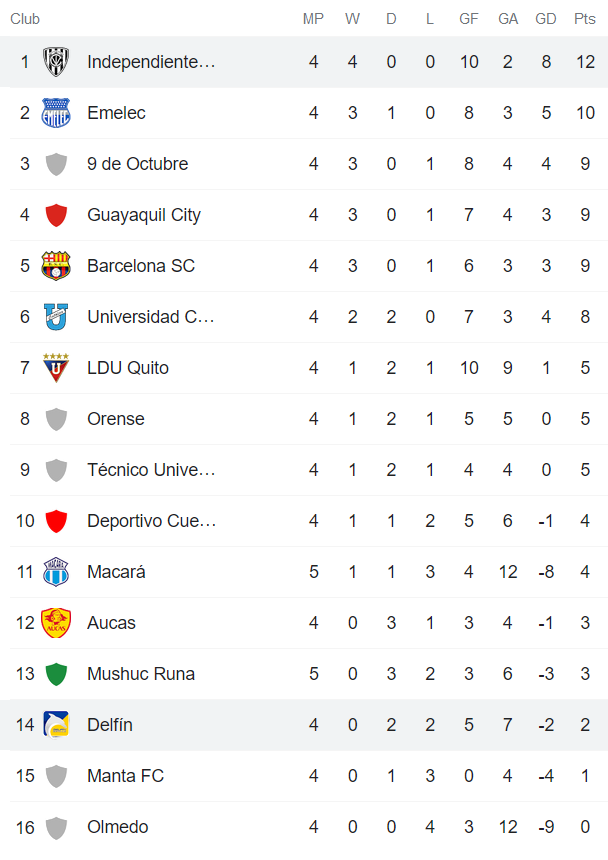Click the Mushuc Runa green shield badge
The height and width of the screenshot is (860, 608).
[57, 673]
